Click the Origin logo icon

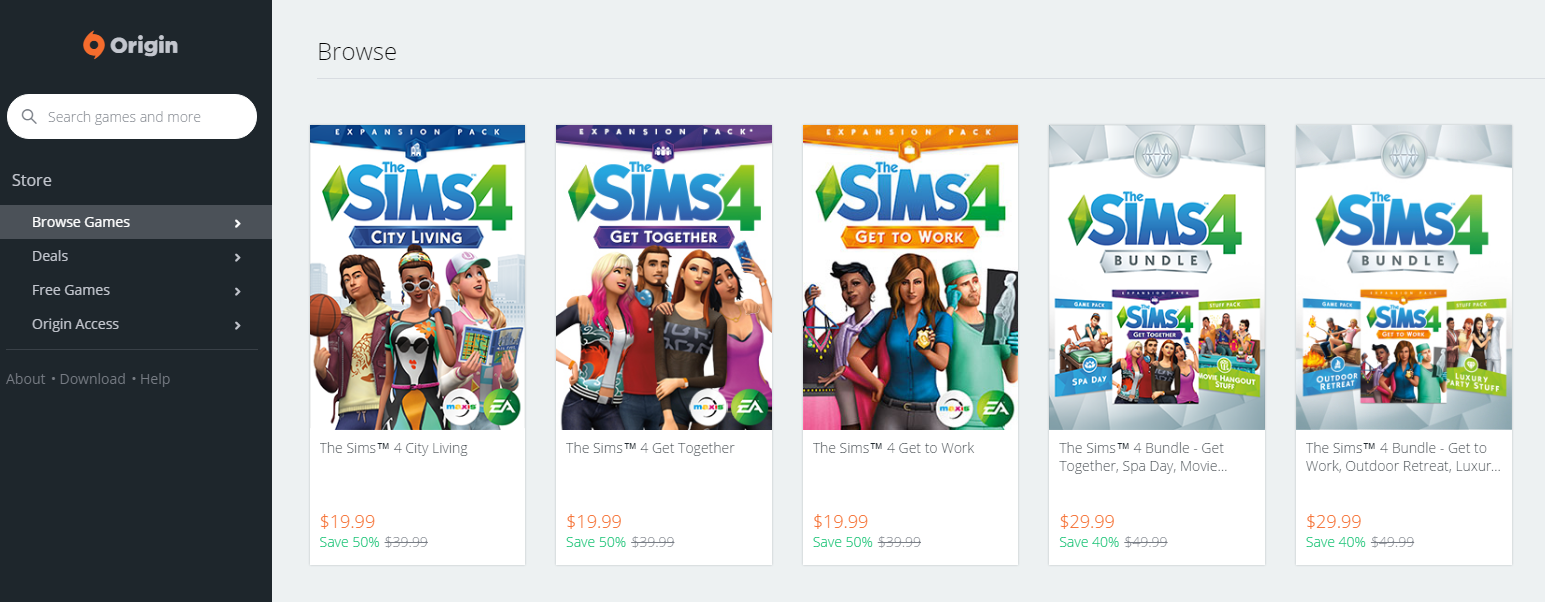93,45
